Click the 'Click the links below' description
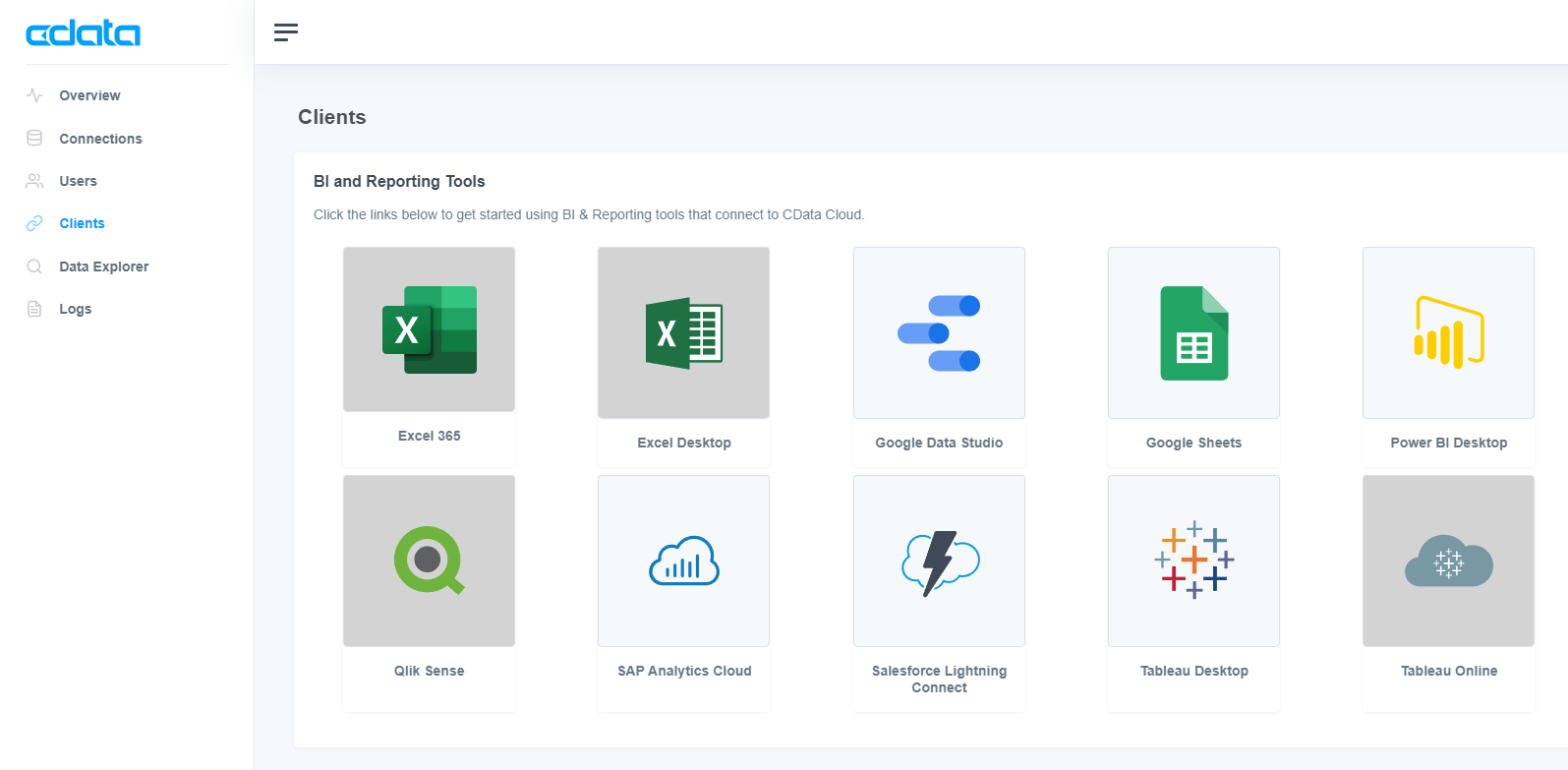 (589, 214)
